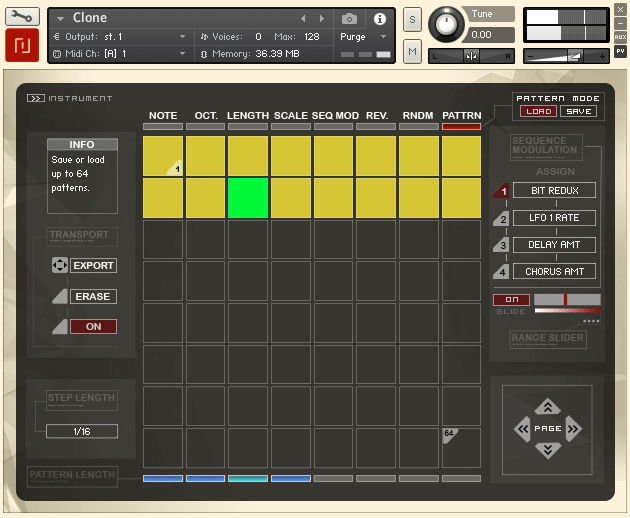Viewport: 630px width, 518px height.
Task: Click the ERASE button
Action: pyautogui.click(x=93, y=297)
